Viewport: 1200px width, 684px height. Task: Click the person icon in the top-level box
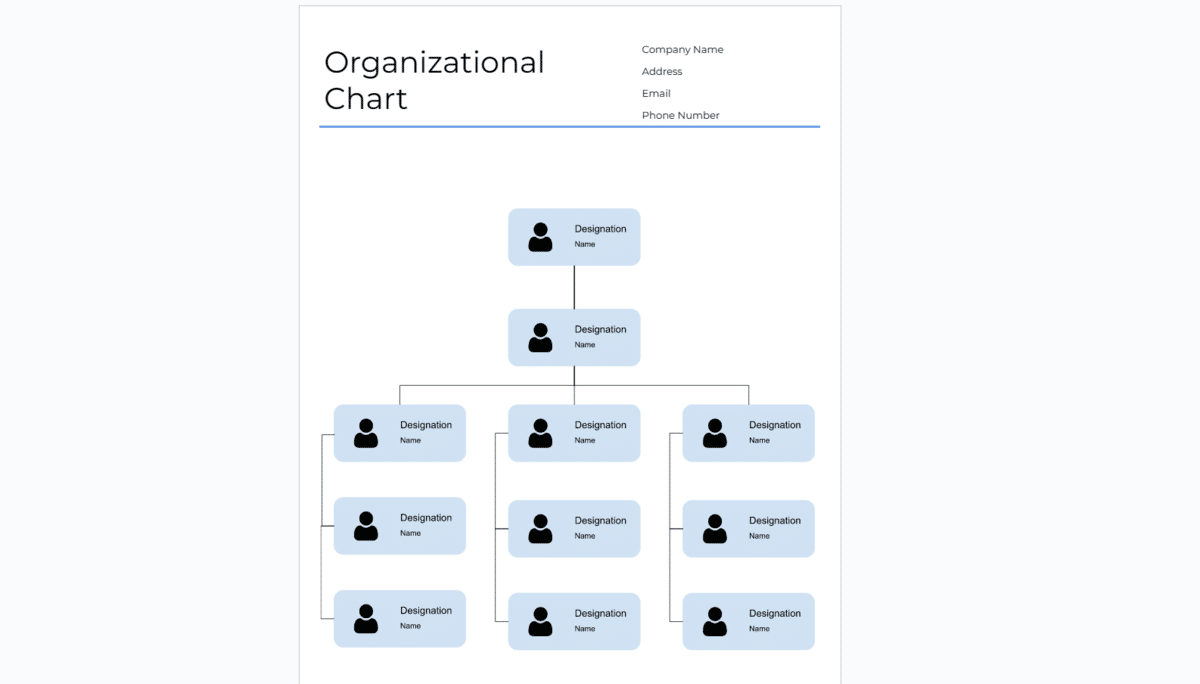click(x=541, y=236)
